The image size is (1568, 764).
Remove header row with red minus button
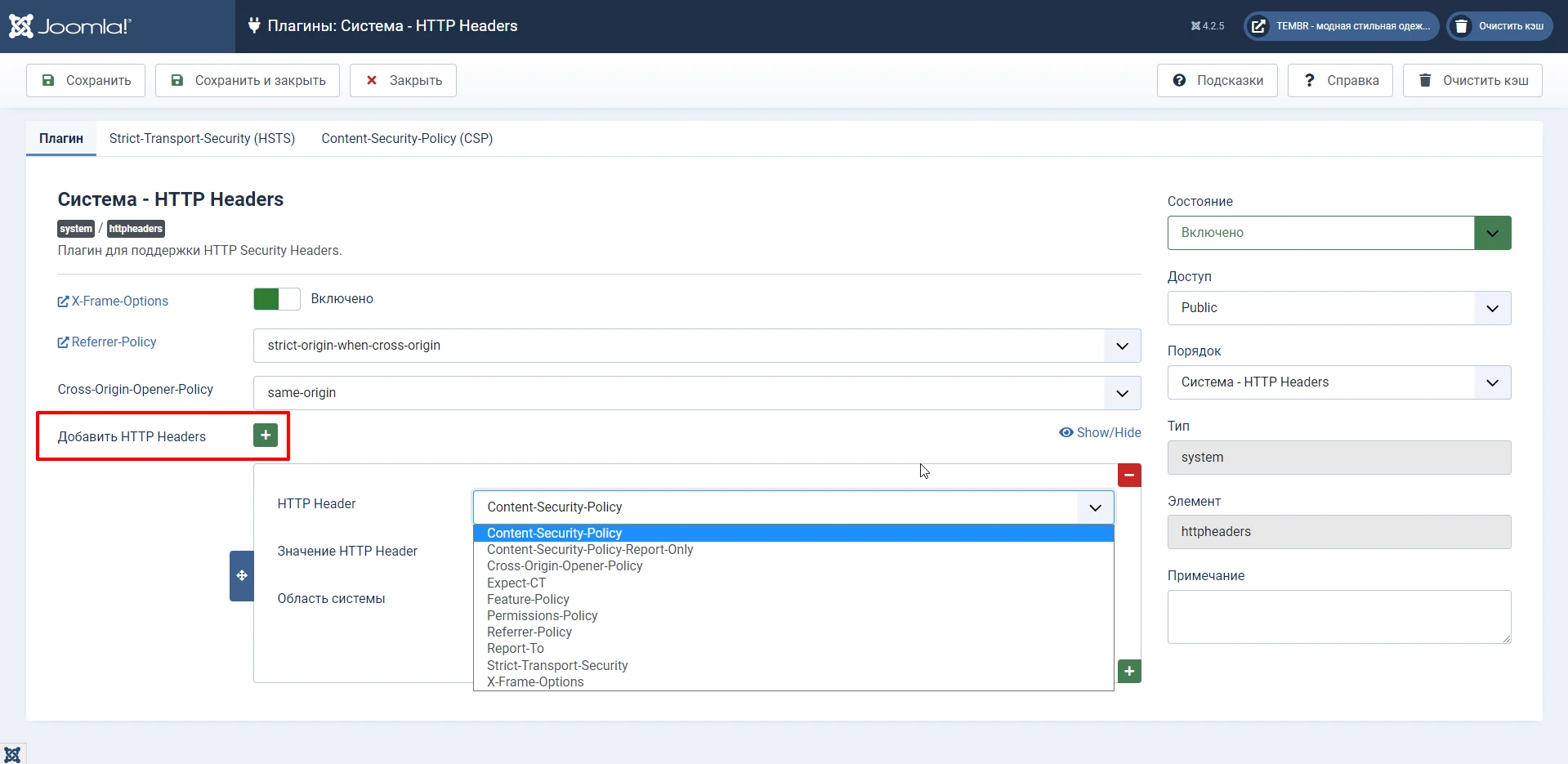point(1129,475)
